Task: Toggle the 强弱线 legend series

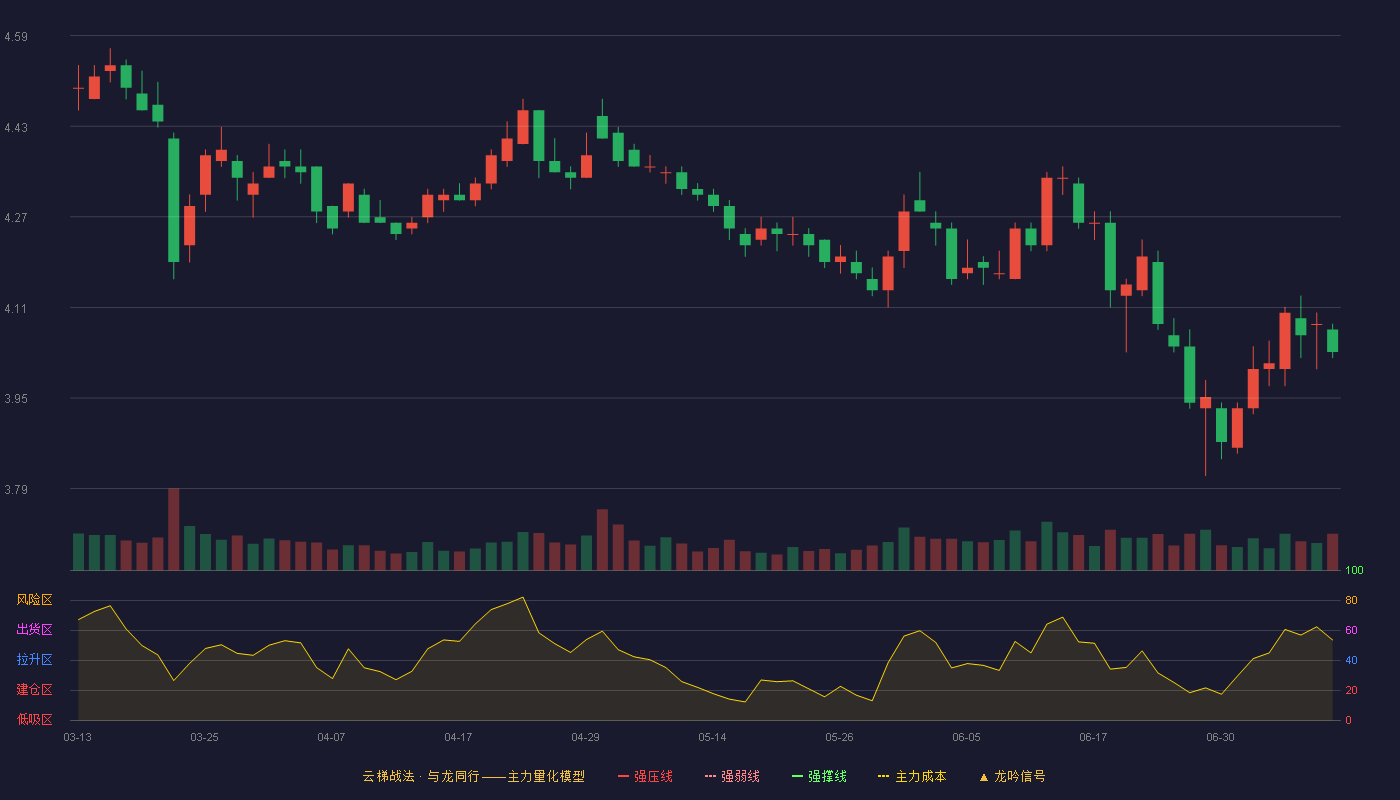Action: coord(732,776)
